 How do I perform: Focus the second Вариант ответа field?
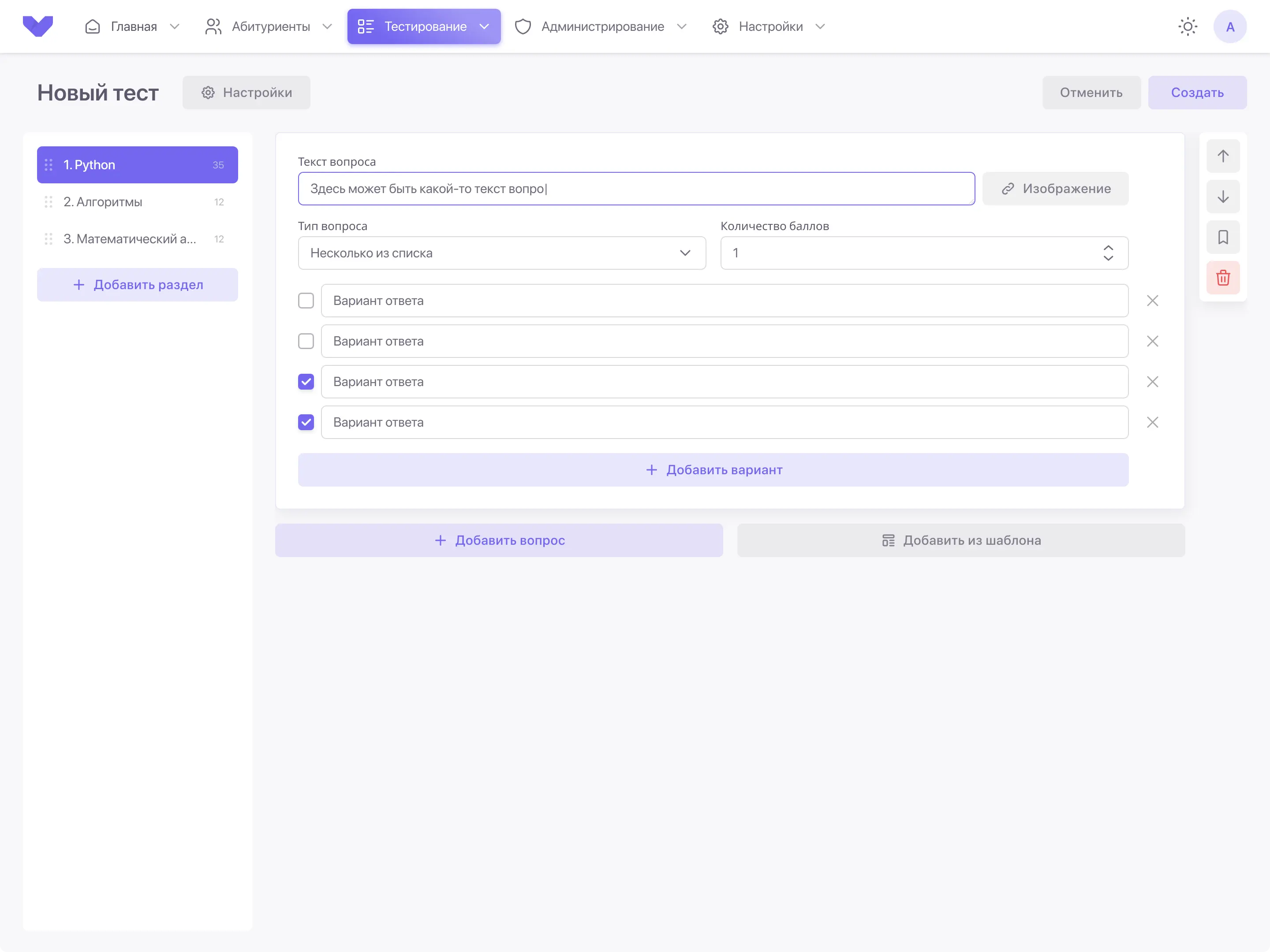point(724,342)
